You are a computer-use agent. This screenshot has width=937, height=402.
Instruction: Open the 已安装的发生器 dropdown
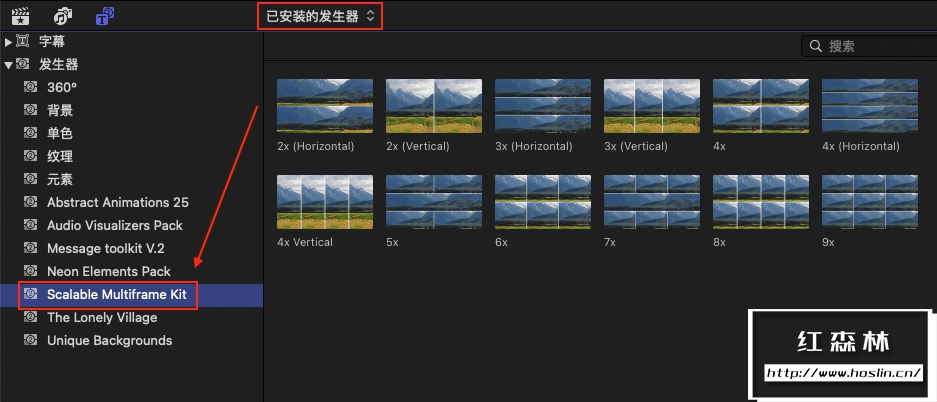pos(320,16)
